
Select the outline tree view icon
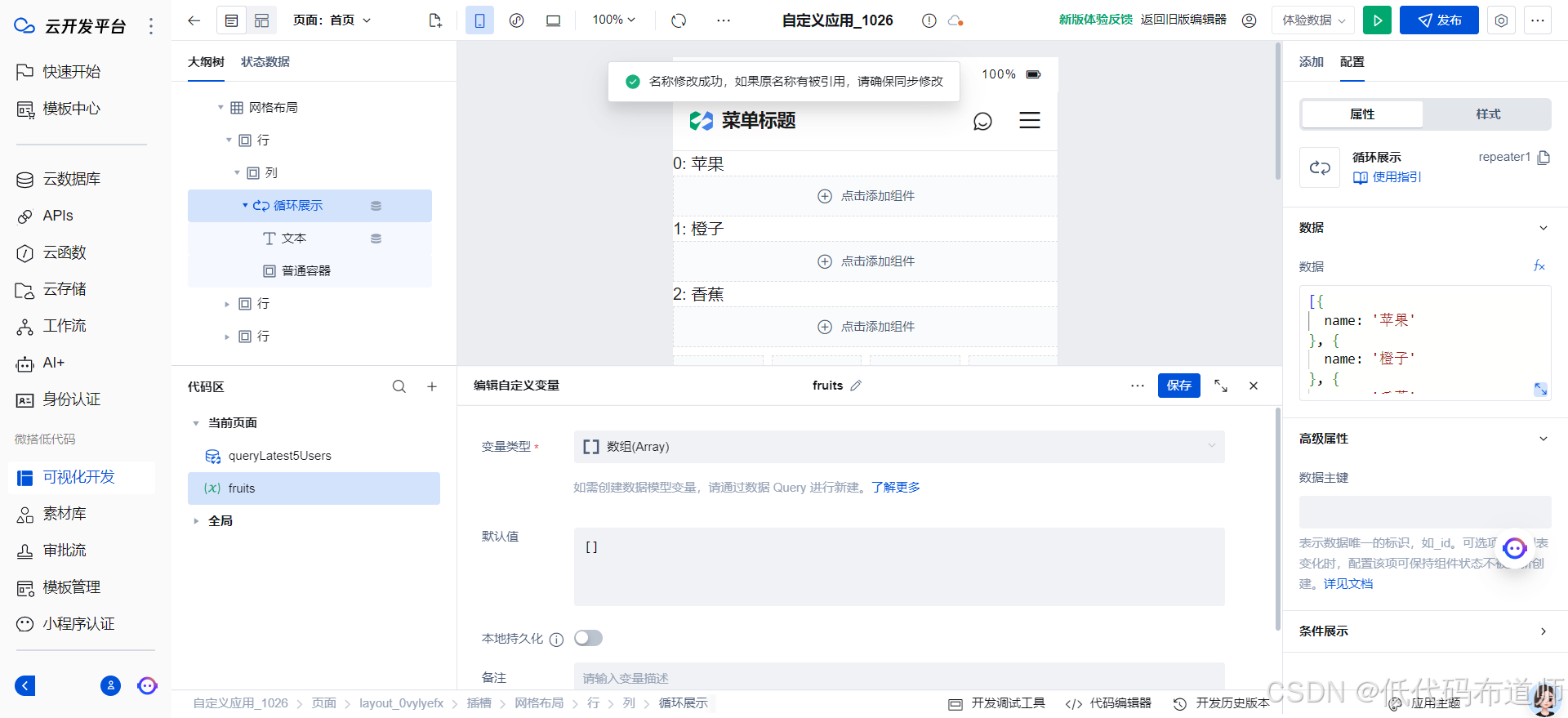coord(232,20)
